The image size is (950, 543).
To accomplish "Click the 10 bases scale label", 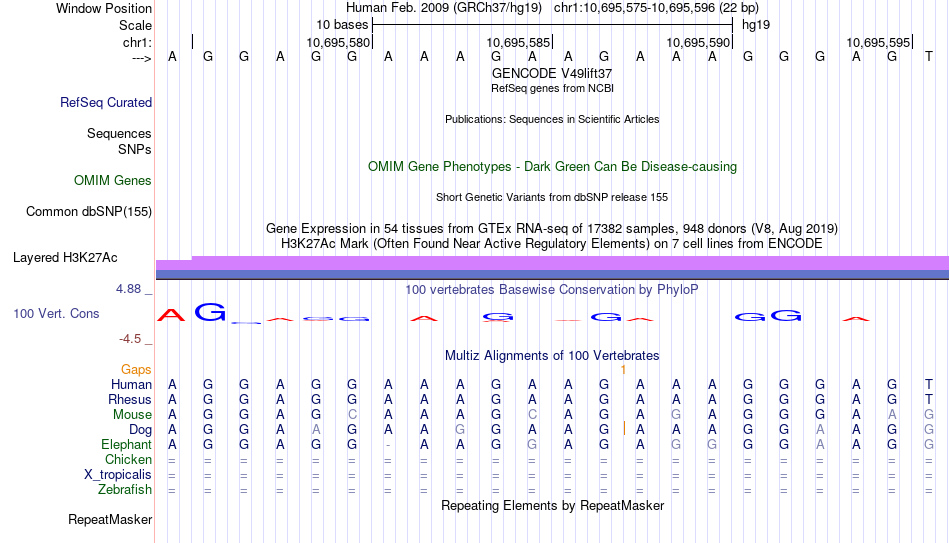I will point(342,25).
